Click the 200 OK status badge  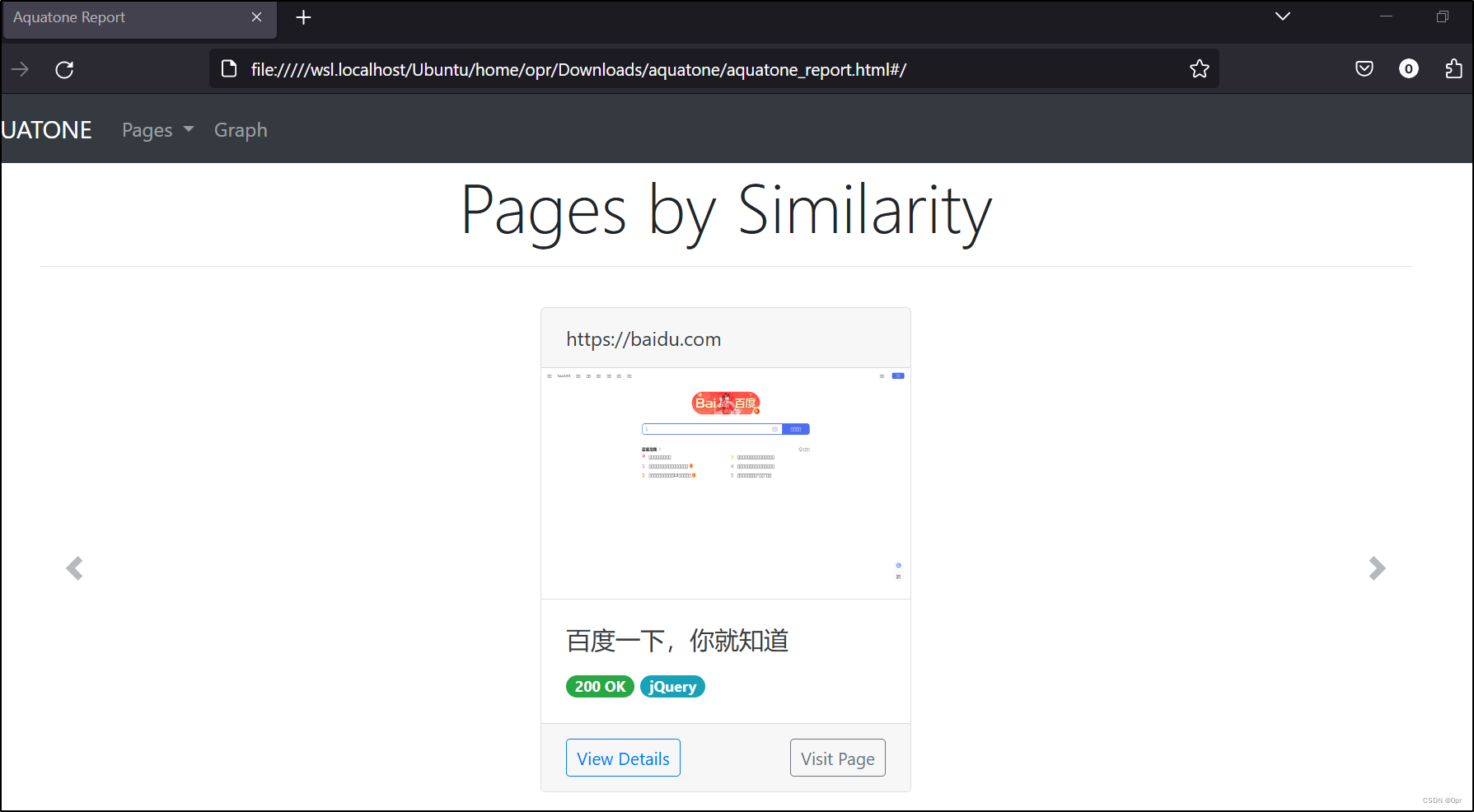[x=600, y=687]
